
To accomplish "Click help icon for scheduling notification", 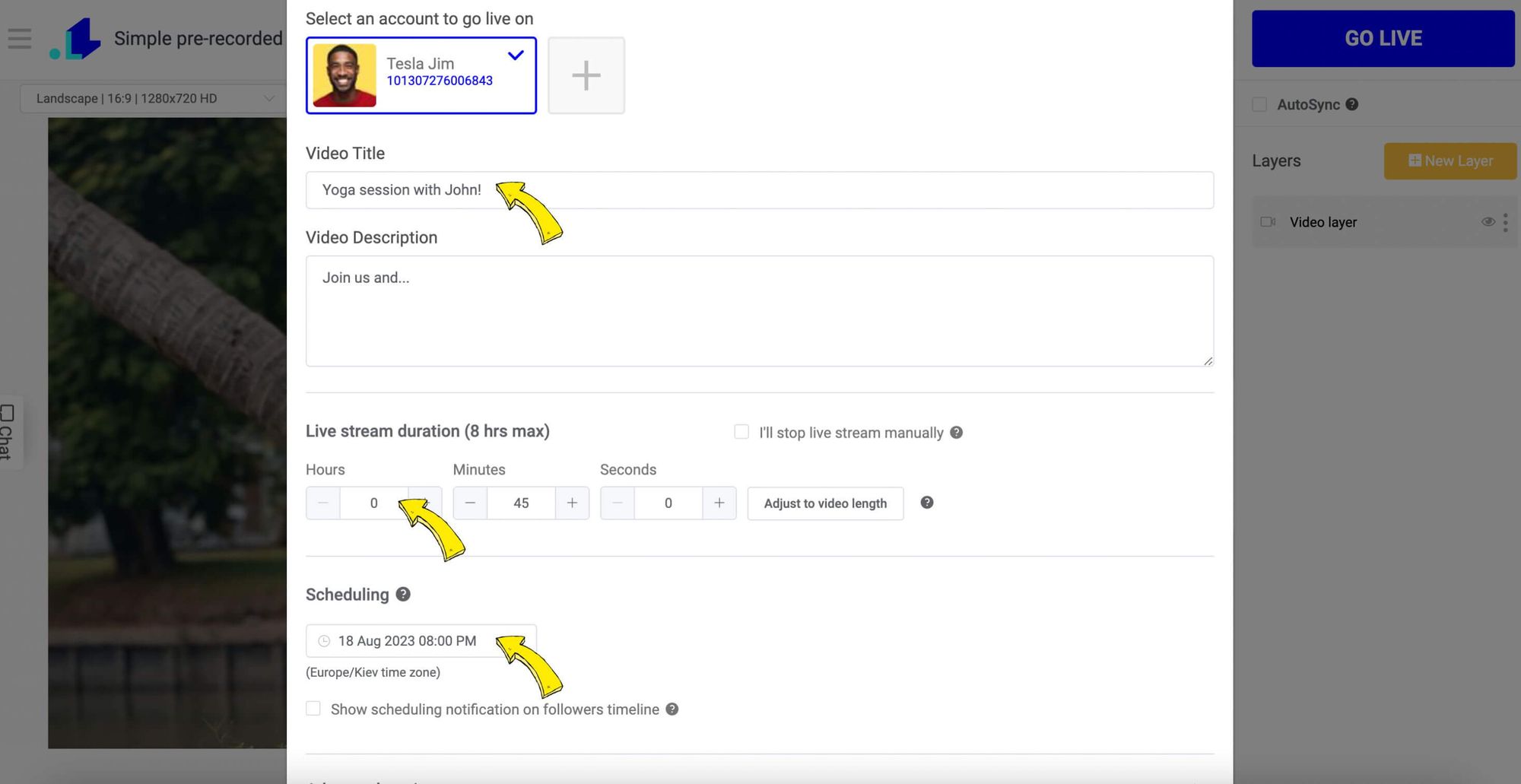I will 672,709.
